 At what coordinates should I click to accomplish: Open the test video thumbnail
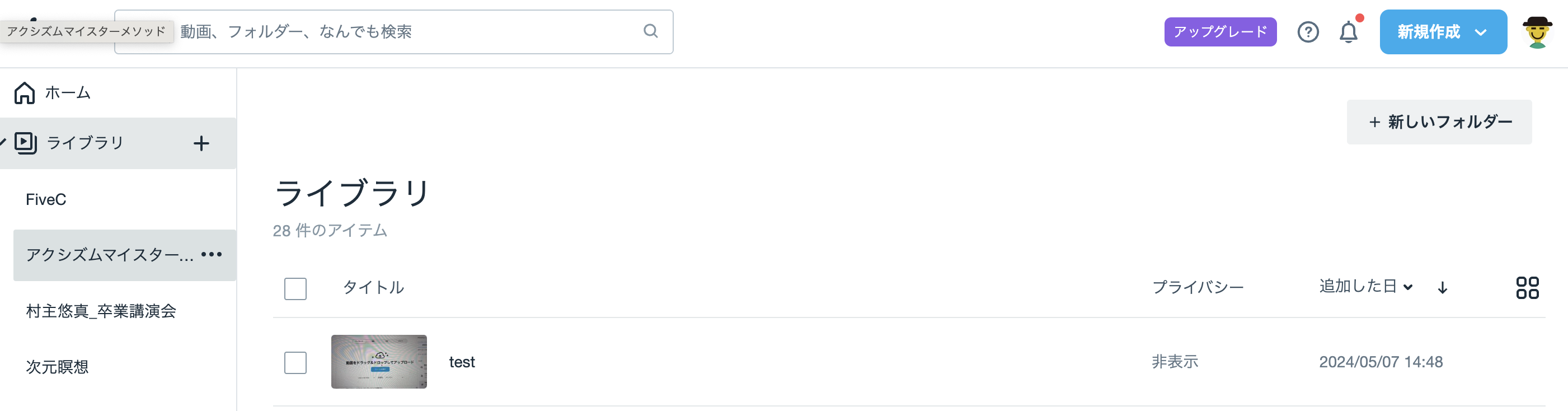(x=379, y=362)
